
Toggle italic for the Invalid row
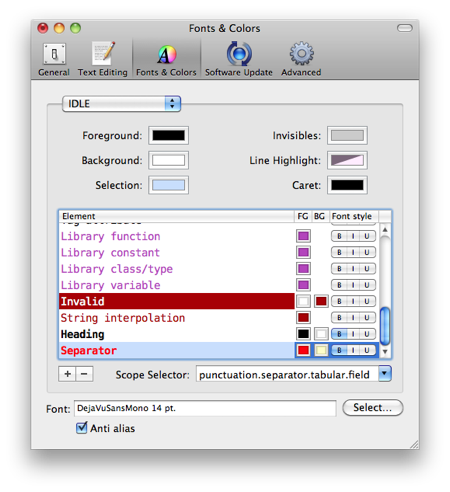pyautogui.click(x=353, y=301)
